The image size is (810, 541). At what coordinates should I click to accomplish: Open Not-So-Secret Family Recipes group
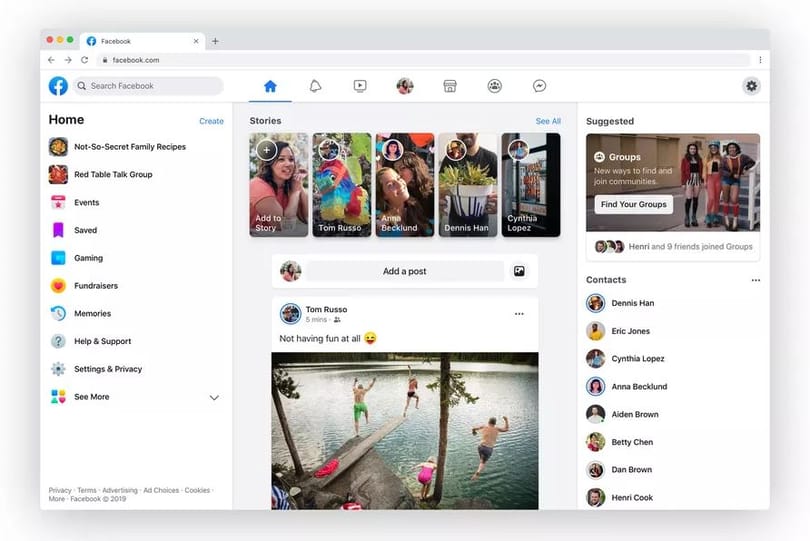click(x=117, y=147)
